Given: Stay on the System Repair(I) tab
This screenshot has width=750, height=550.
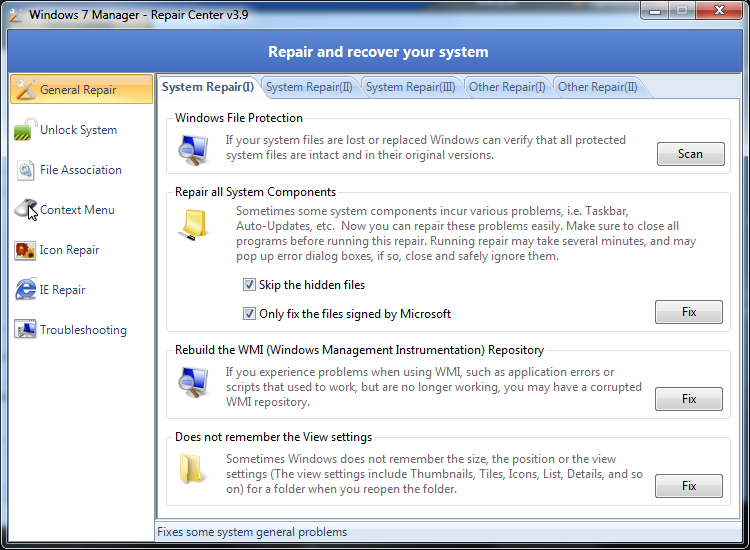Looking at the screenshot, I should pyautogui.click(x=208, y=87).
